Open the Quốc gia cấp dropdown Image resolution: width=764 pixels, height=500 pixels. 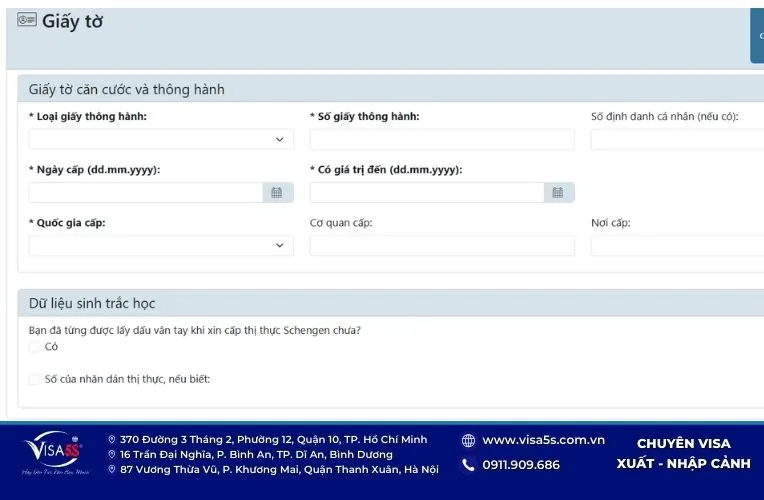click(x=161, y=246)
